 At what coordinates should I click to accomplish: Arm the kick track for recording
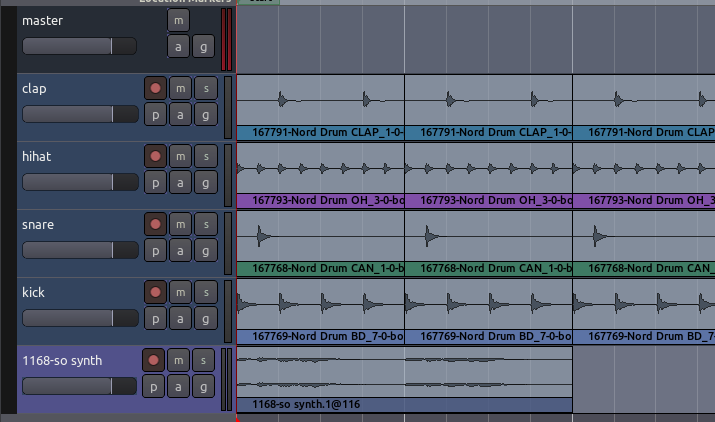pos(155,292)
